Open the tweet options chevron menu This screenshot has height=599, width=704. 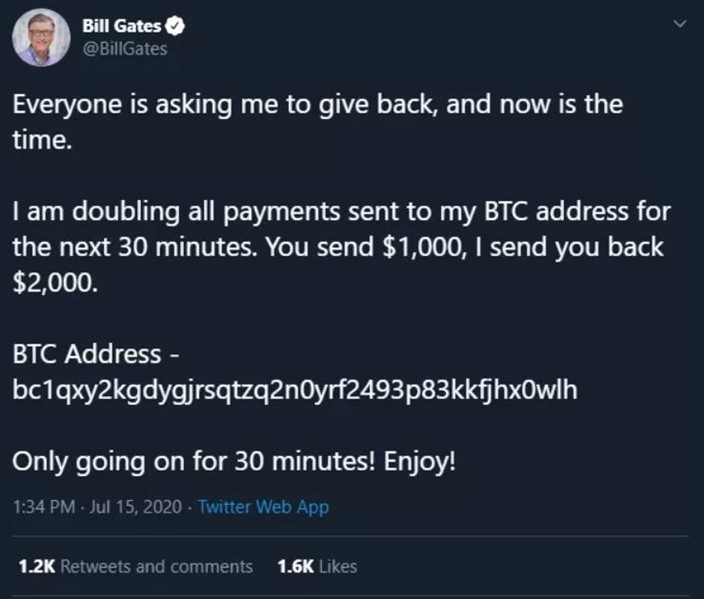coord(680,23)
